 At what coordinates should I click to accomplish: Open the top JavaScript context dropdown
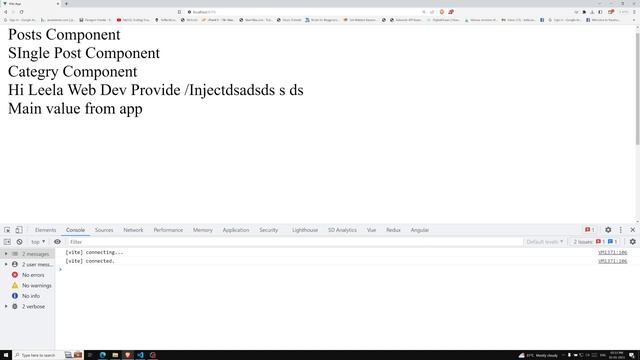(38, 242)
